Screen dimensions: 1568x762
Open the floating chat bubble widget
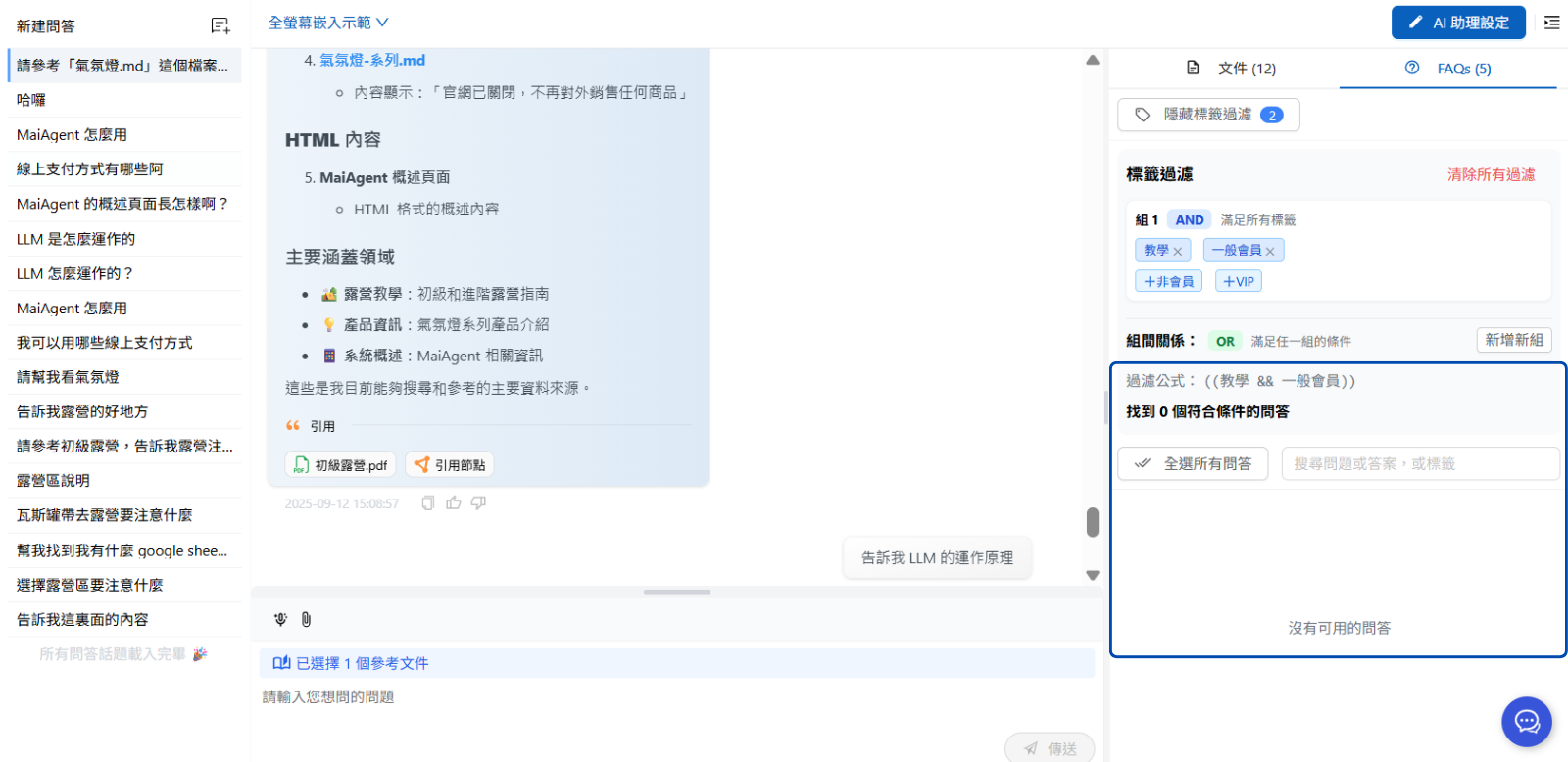[1526, 722]
